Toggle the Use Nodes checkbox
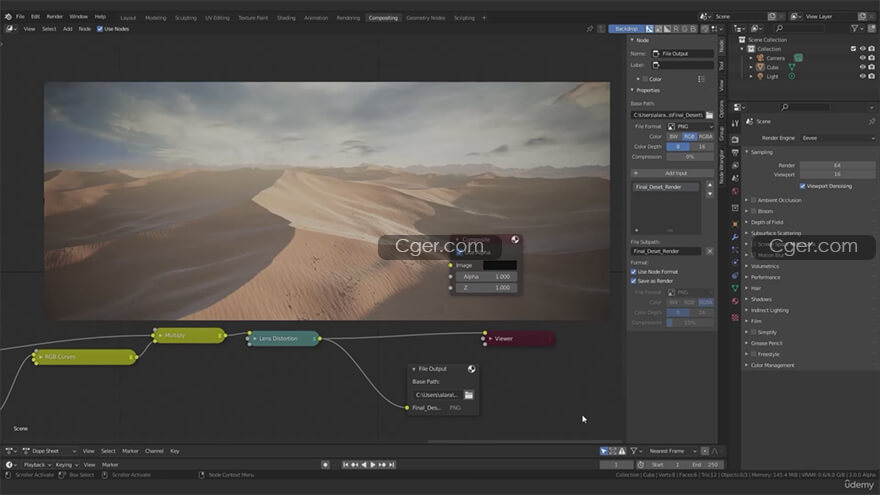 pyautogui.click(x=100, y=29)
